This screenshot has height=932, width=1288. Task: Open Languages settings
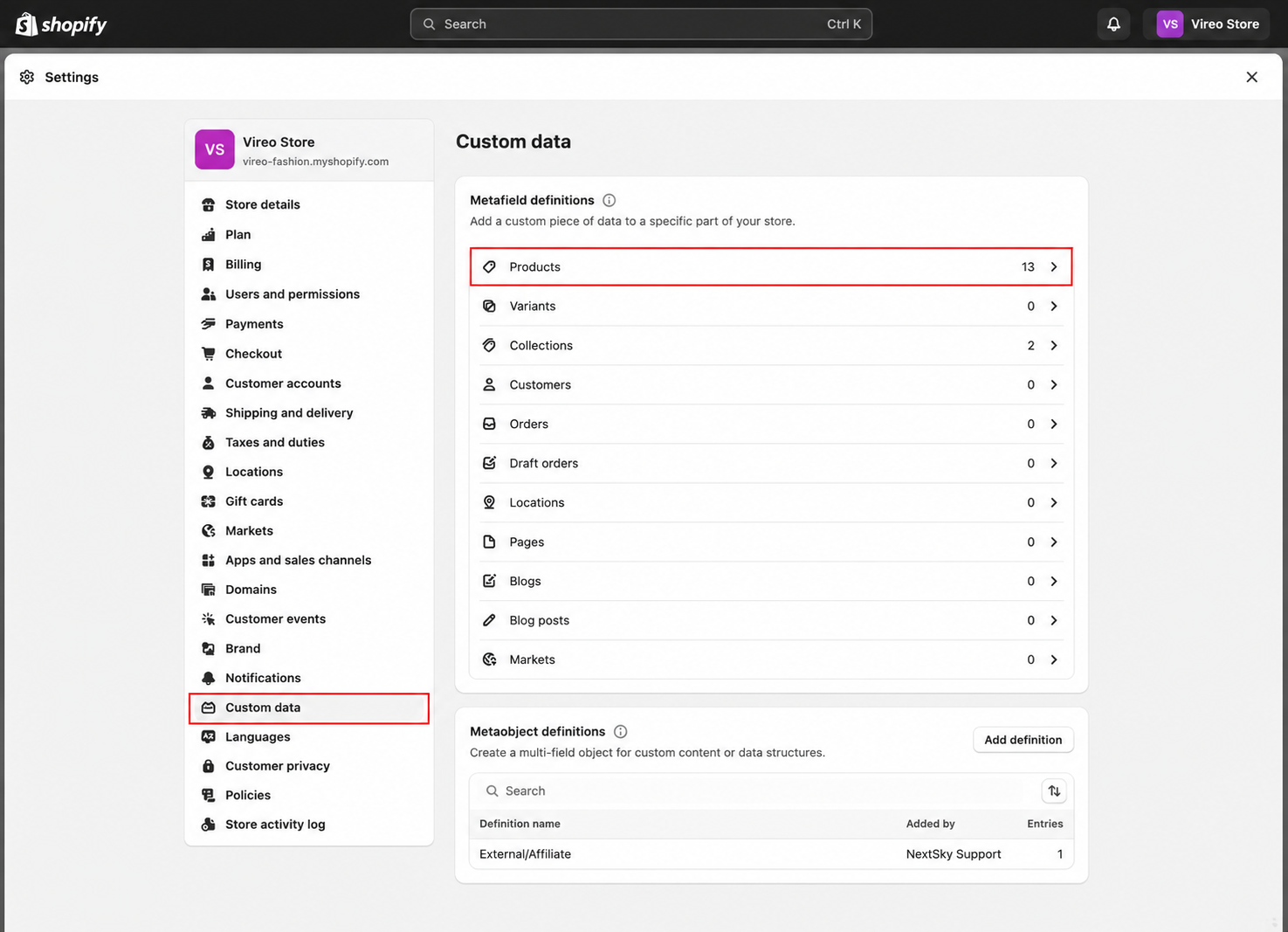[308, 736]
